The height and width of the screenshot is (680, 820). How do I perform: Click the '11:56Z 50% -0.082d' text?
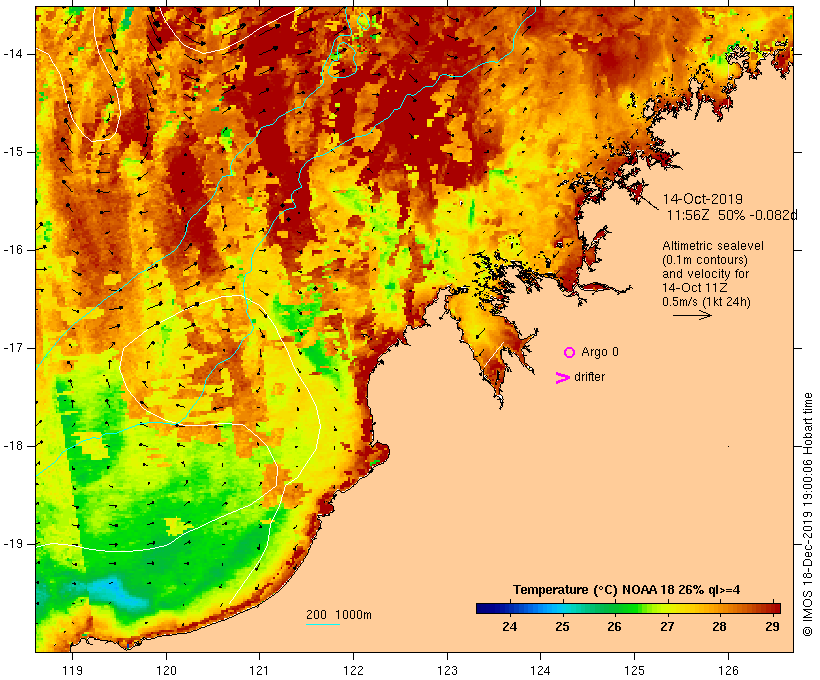pyautogui.click(x=732, y=215)
